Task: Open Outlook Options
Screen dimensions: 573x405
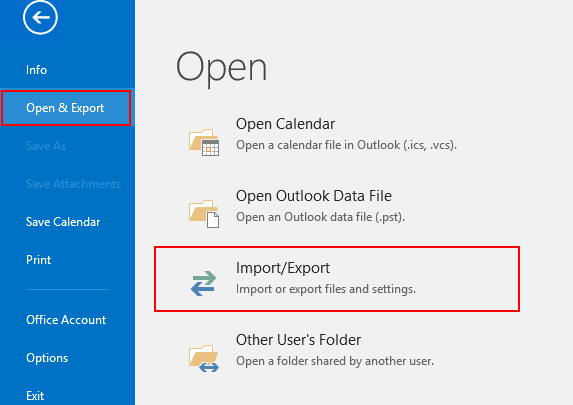Action: click(x=47, y=358)
